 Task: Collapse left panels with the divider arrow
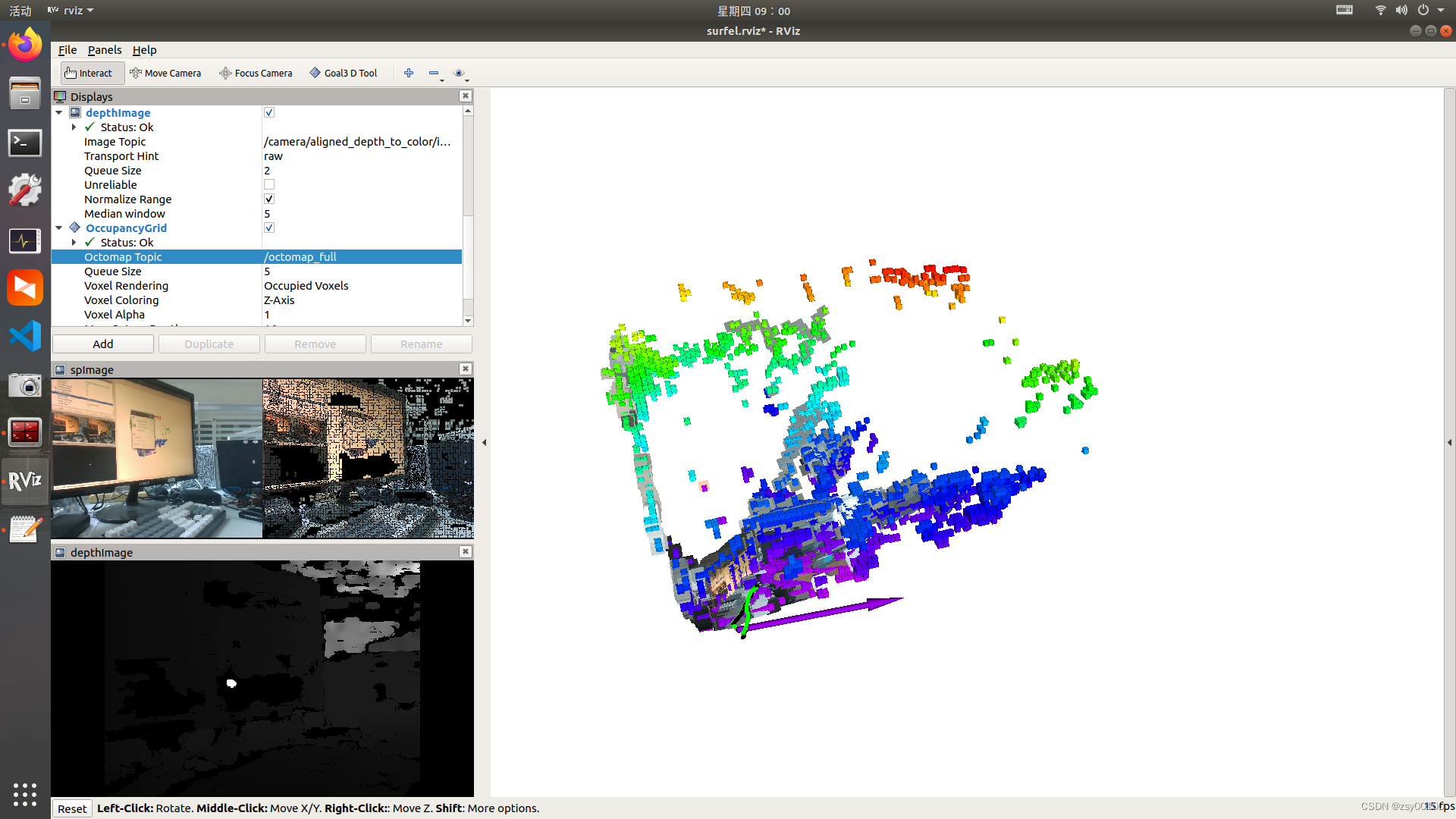coord(484,442)
